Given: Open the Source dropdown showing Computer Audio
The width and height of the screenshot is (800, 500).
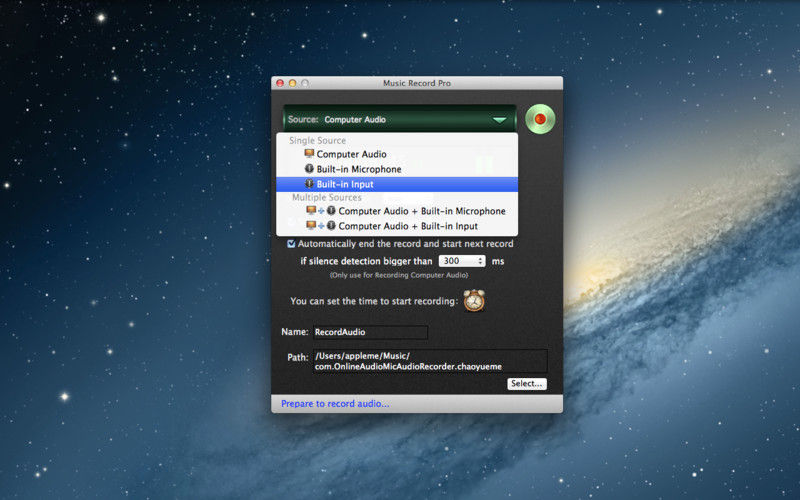Looking at the screenshot, I should 399,119.
